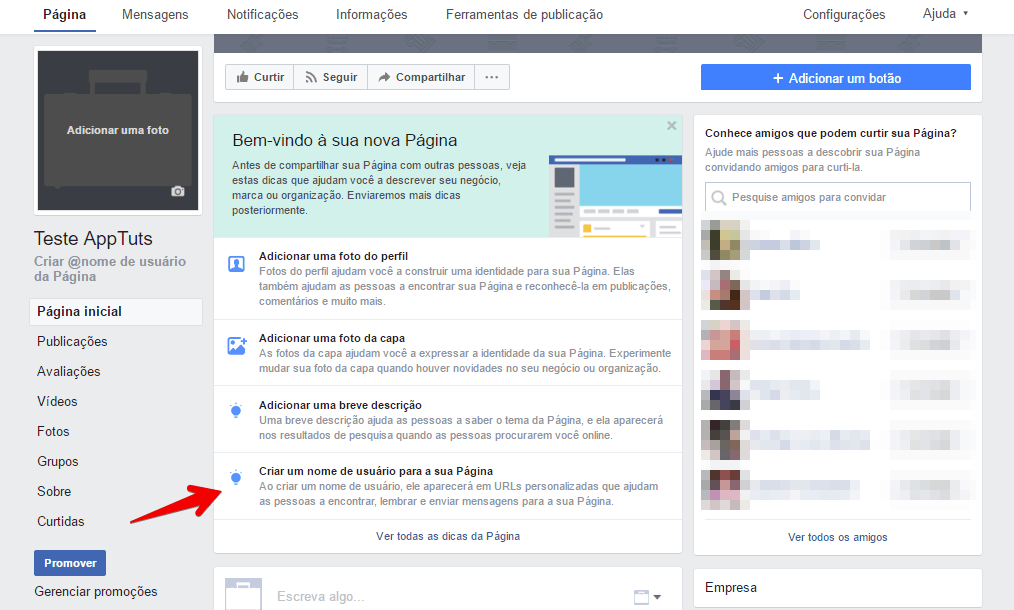Select Página inicial in sidebar
The height and width of the screenshot is (610, 1014).
click(x=116, y=312)
